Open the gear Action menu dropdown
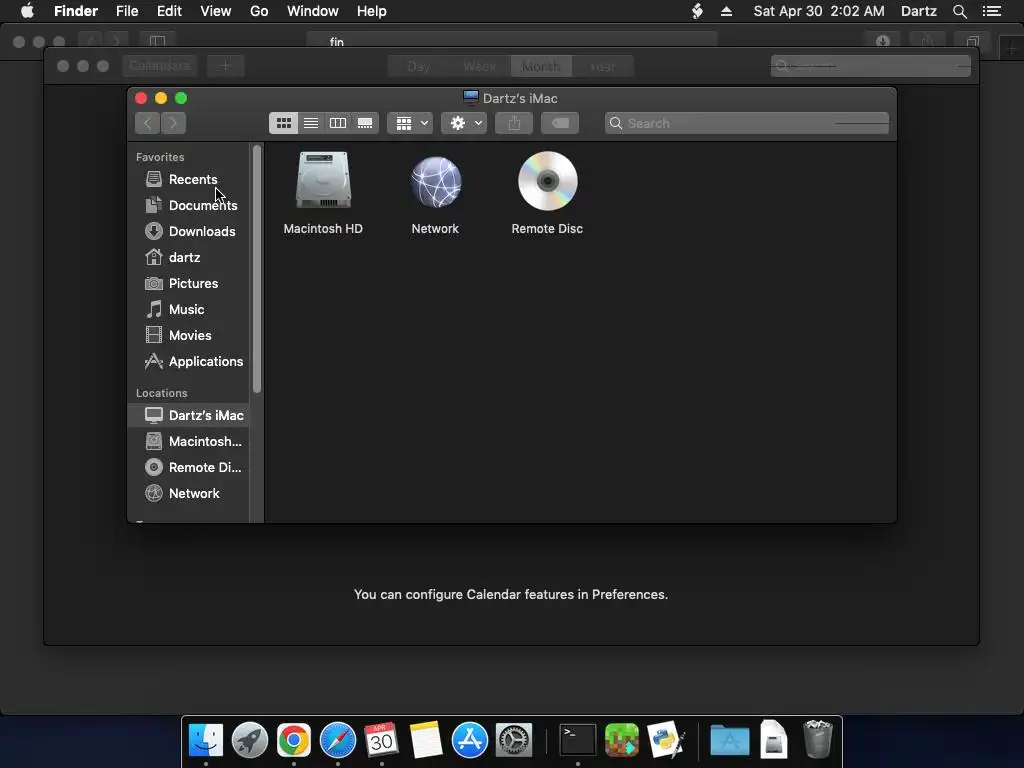The width and height of the screenshot is (1024, 768). coord(464,123)
